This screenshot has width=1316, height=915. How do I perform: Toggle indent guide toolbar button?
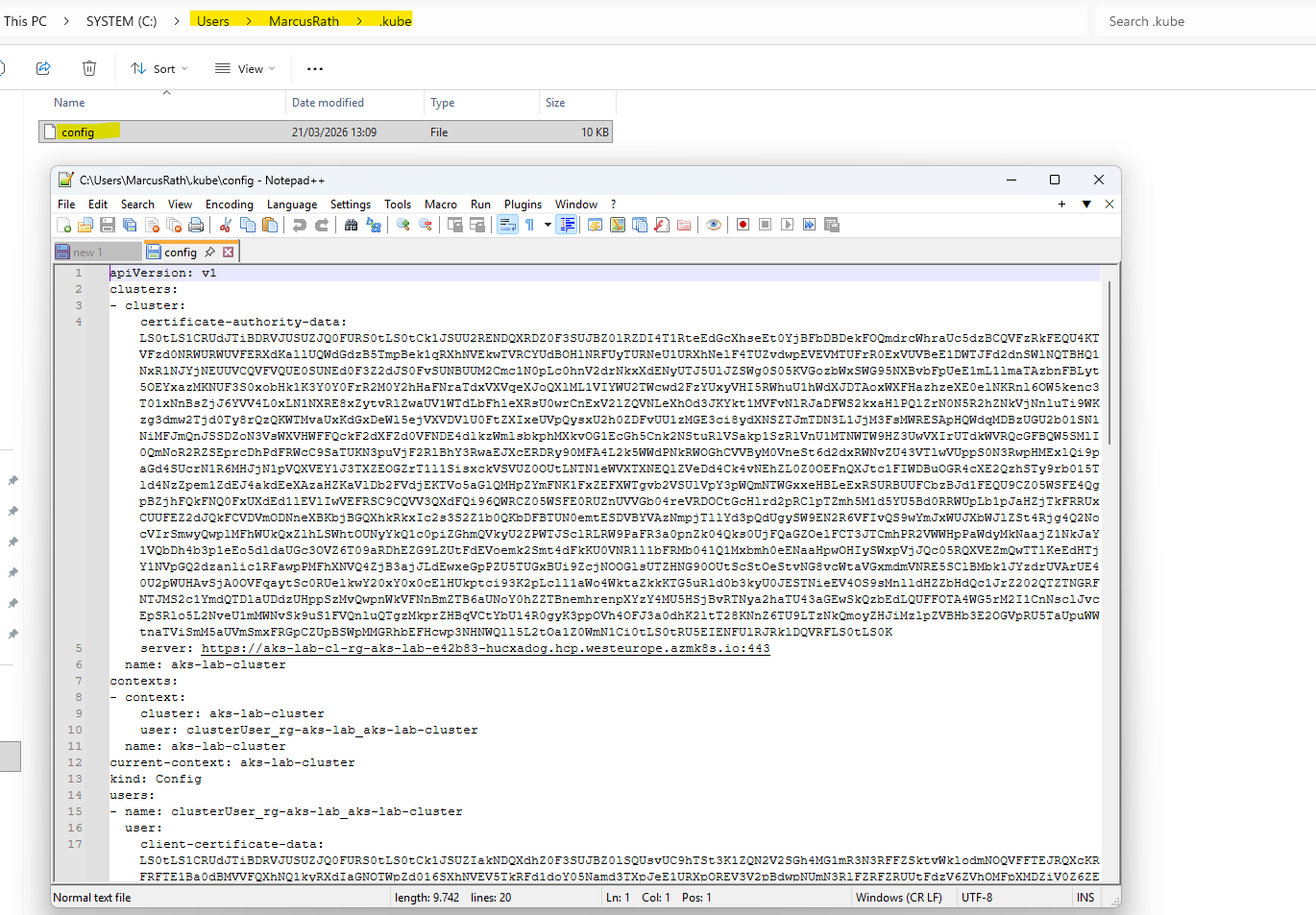[568, 225]
